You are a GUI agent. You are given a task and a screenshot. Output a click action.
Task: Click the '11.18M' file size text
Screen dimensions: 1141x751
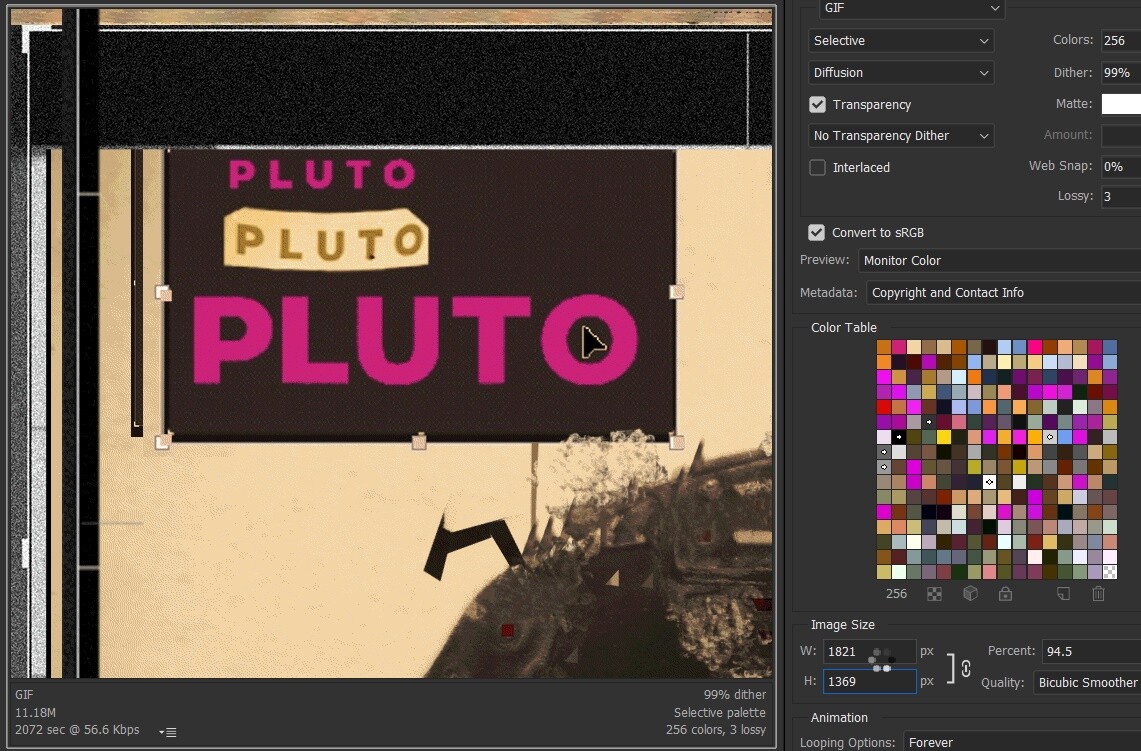tap(35, 712)
